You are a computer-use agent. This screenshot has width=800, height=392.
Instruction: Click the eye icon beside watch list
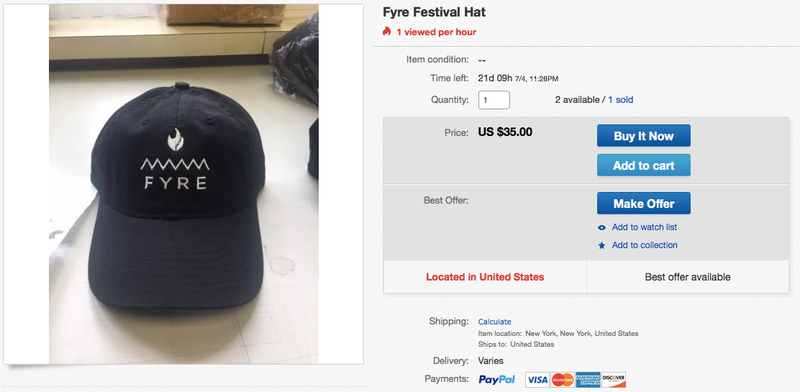click(602, 228)
